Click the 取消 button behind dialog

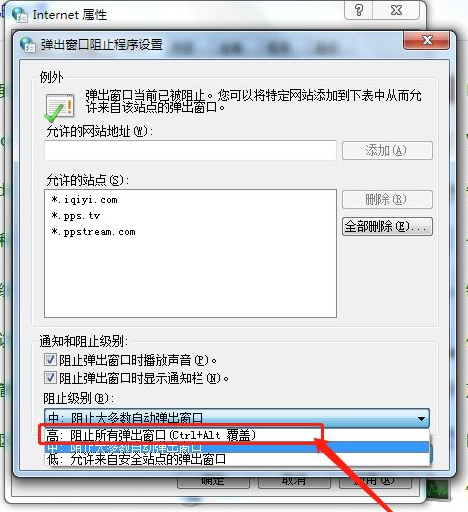pos(294,481)
